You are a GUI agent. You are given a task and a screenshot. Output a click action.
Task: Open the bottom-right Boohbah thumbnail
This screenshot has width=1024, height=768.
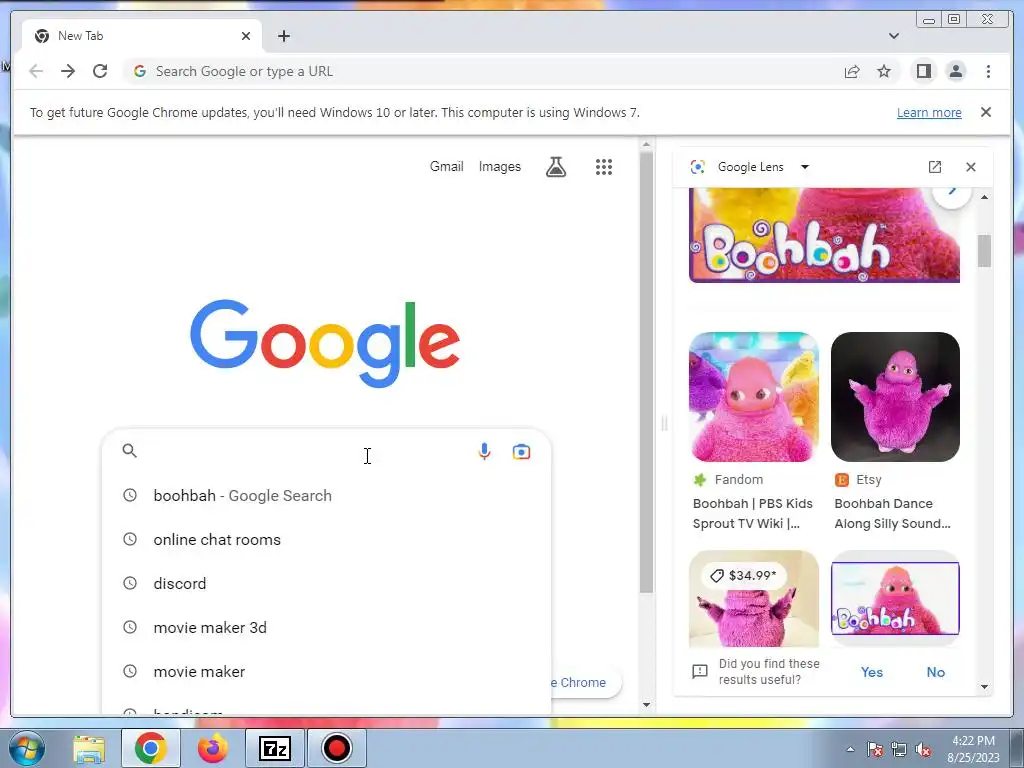point(895,599)
